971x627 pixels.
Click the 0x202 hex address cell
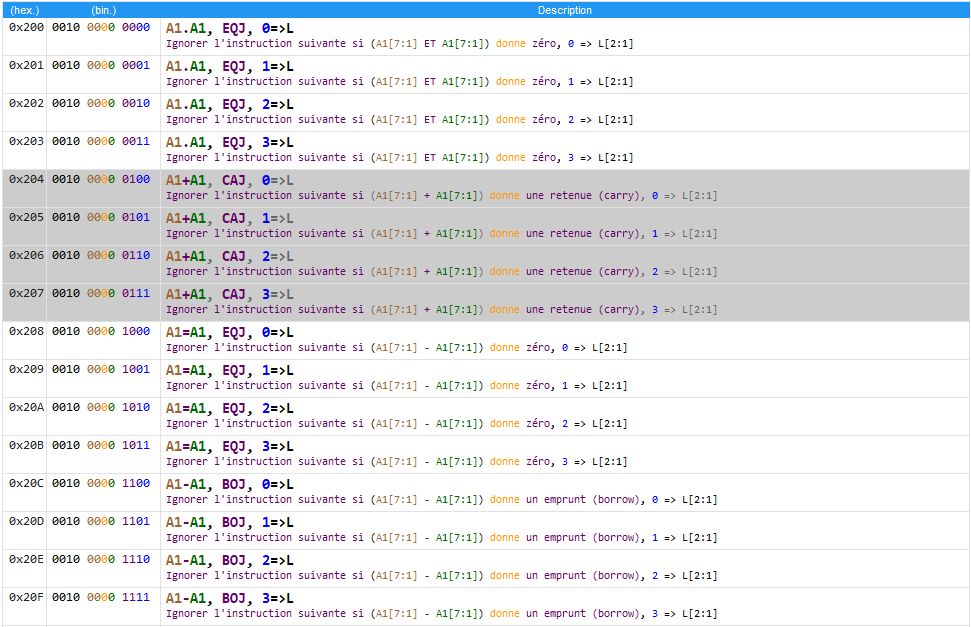(26, 103)
